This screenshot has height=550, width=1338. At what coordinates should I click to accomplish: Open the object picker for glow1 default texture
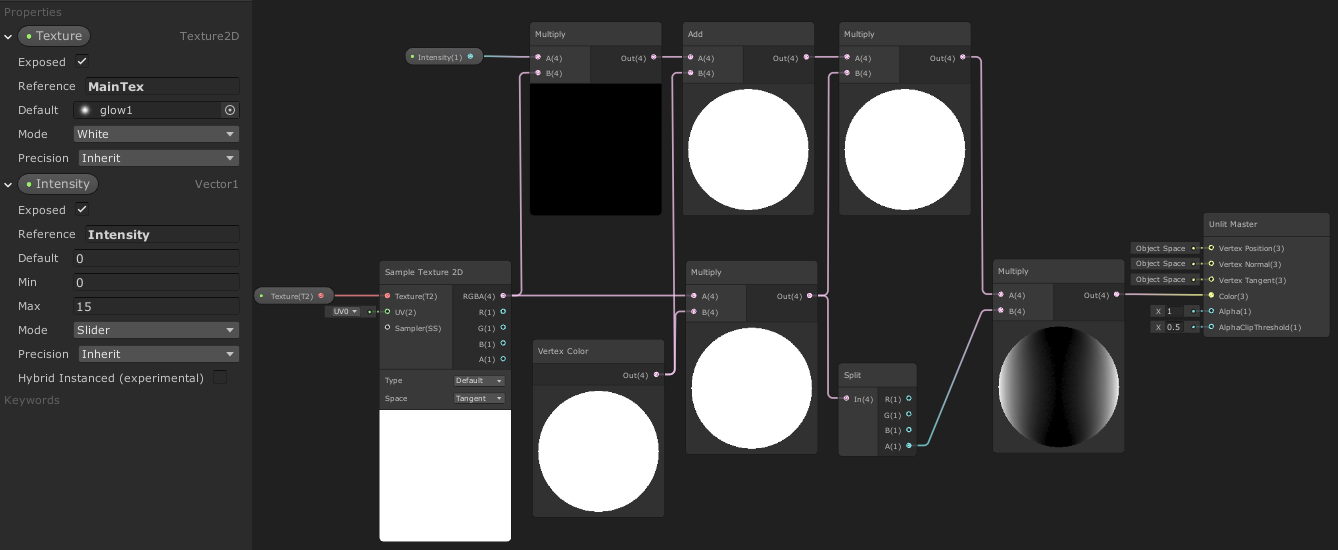coord(230,110)
